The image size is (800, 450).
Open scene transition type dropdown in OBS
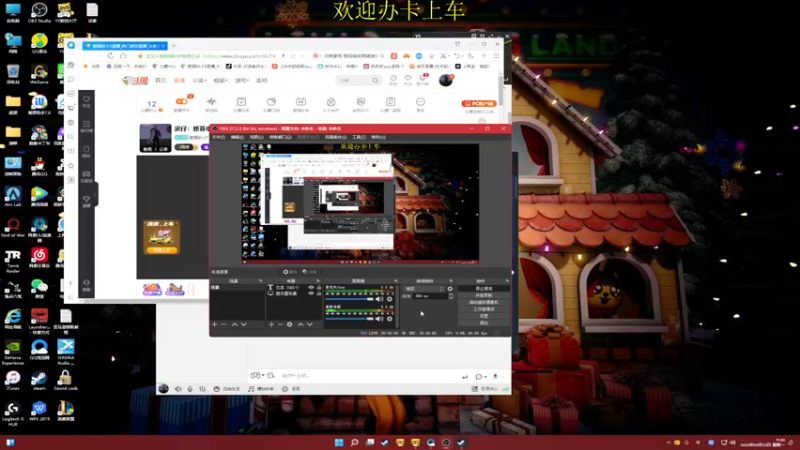pos(423,289)
